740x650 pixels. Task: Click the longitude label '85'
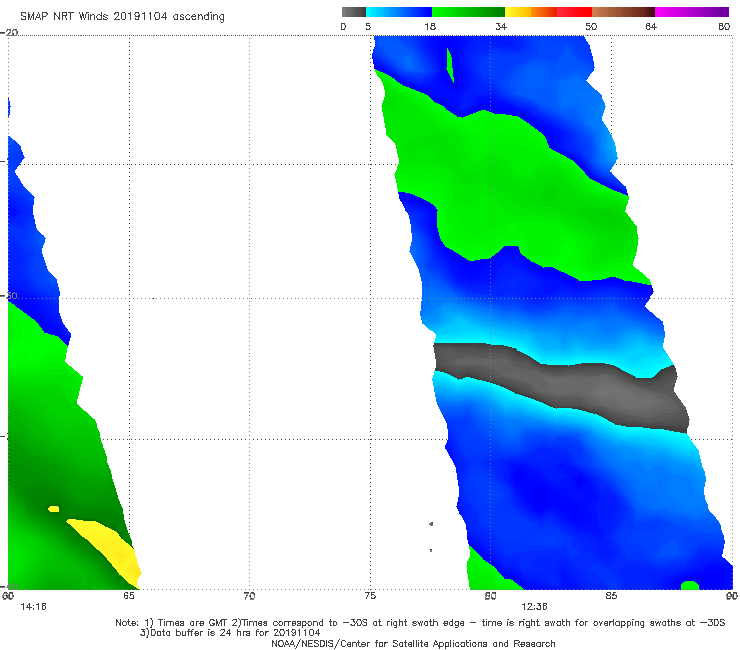[611, 596]
